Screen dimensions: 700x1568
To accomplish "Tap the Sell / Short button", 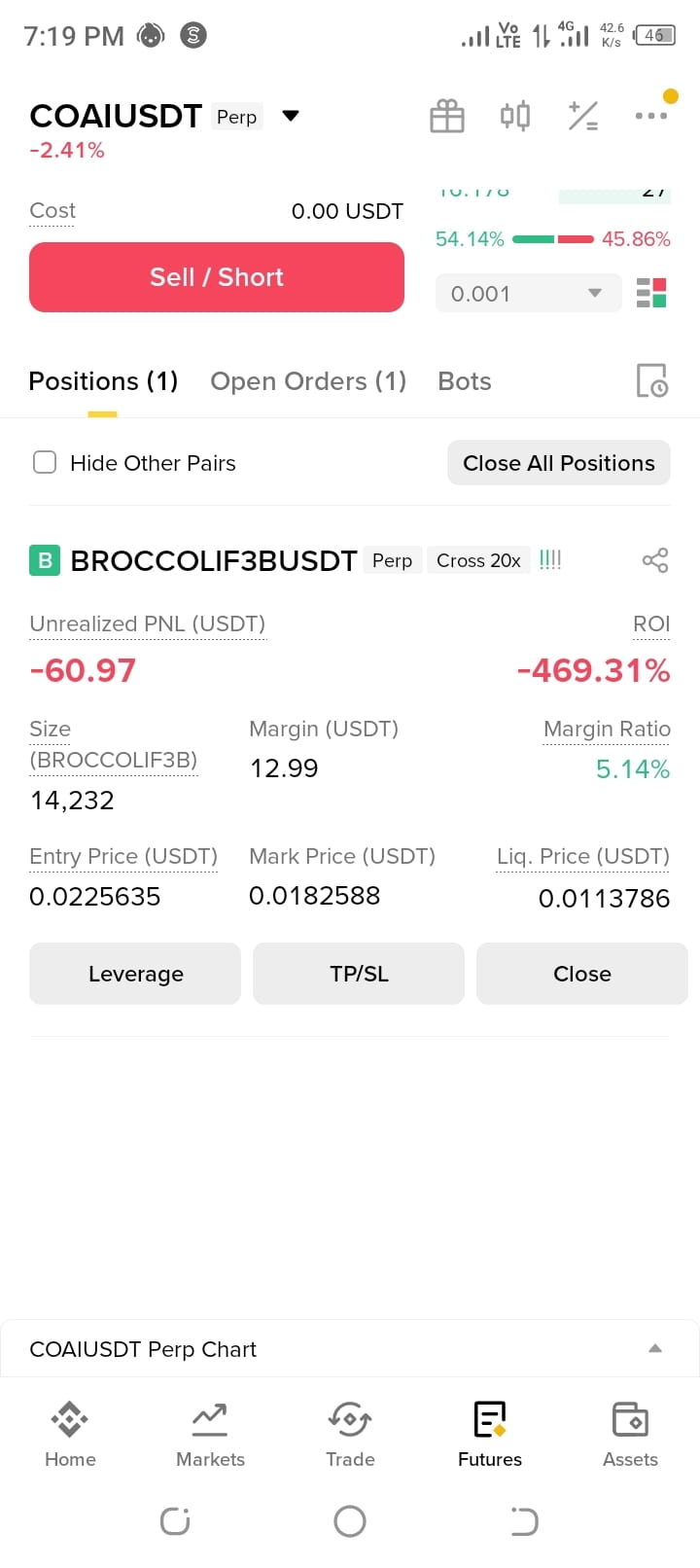I will click(217, 277).
